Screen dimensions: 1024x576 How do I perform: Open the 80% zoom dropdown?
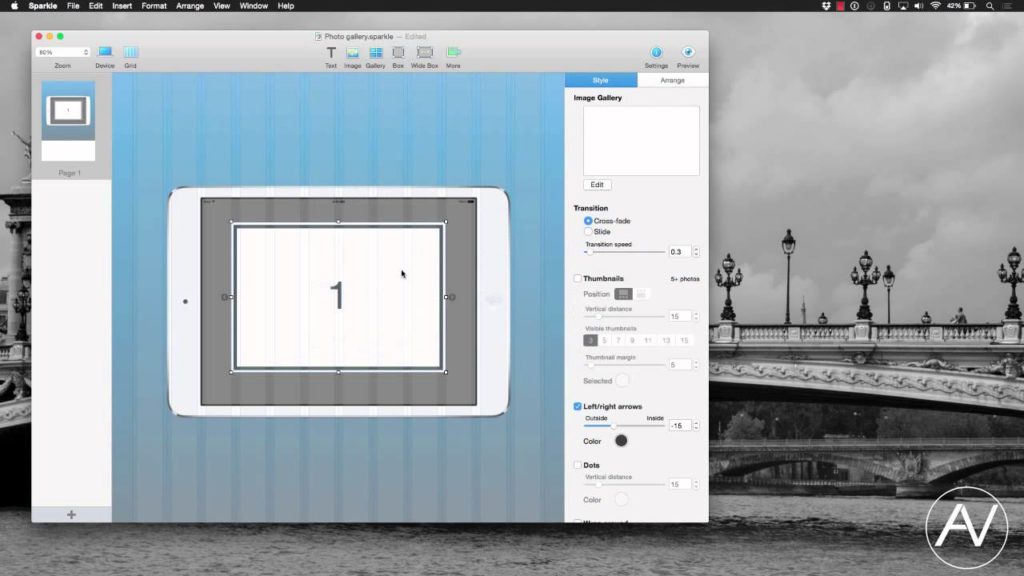[x=63, y=52]
